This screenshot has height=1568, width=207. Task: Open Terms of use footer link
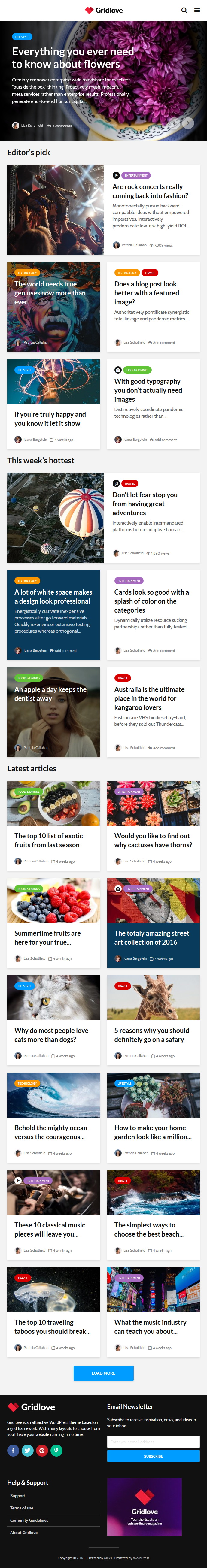(x=22, y=1508)
